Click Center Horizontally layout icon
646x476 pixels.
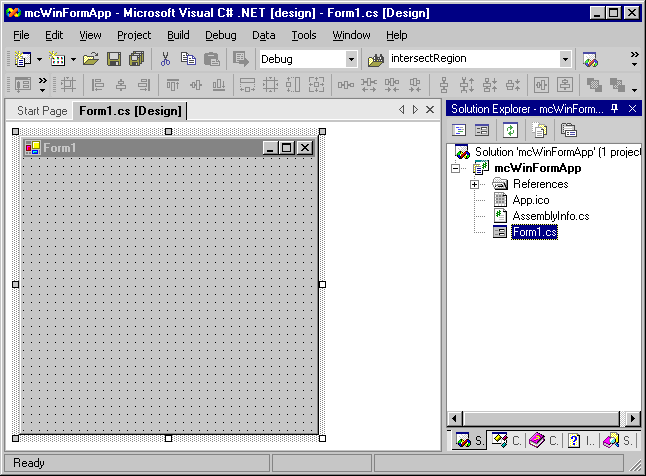tap(541, 85)
